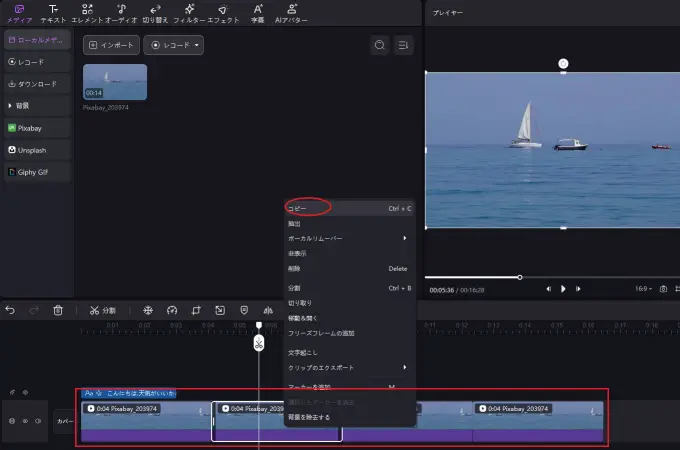Open the 16:9 aspect ratio dropdown
This screenshot has height=450, width=680.
point(644,289)
